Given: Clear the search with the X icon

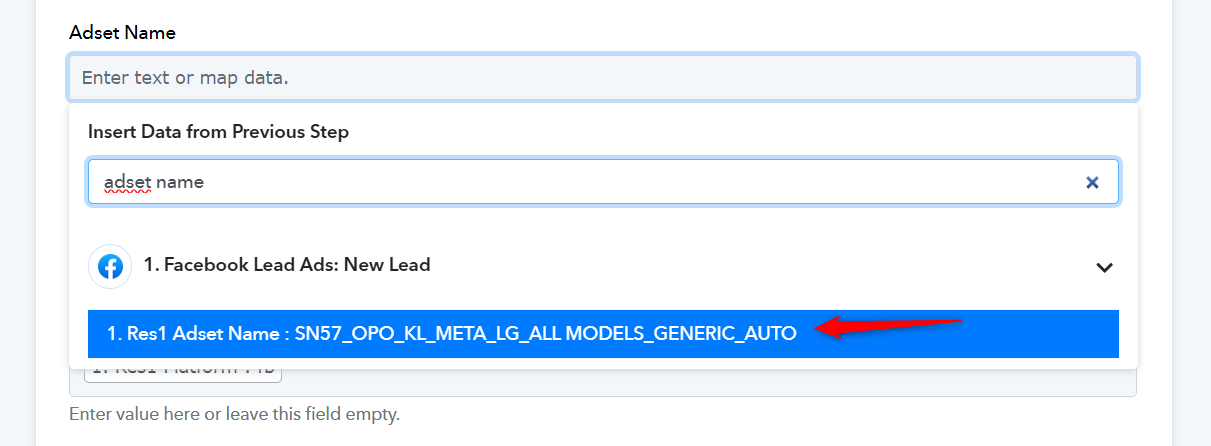Looking at the screenshot, I should pos(1092,183).
